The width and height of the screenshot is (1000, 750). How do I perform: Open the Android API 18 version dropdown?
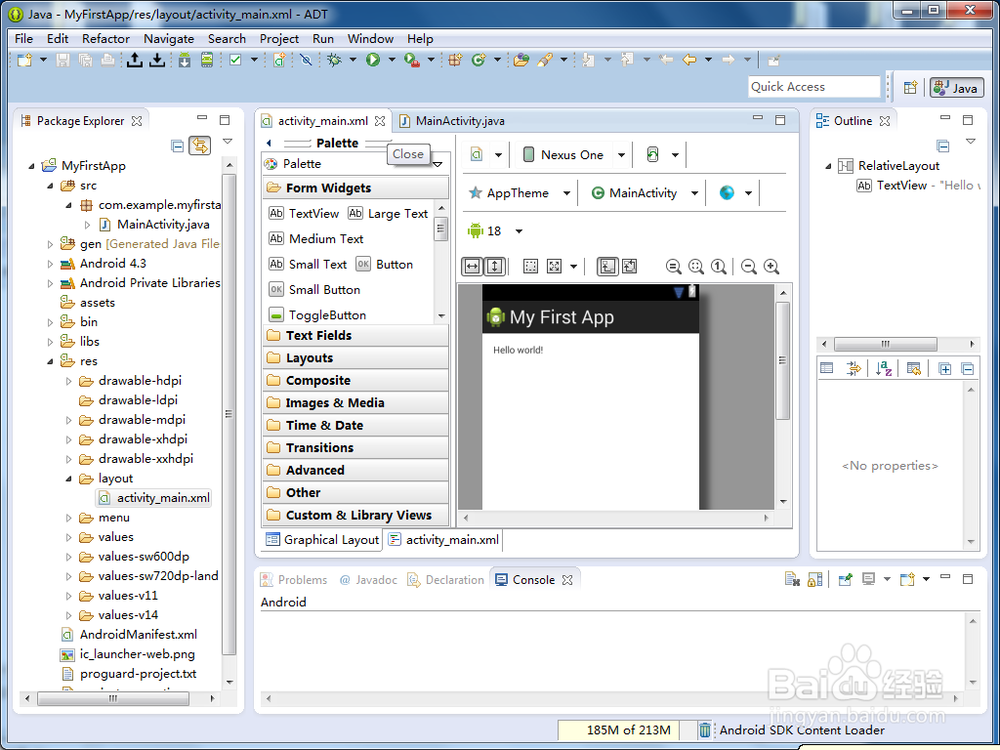519,232
